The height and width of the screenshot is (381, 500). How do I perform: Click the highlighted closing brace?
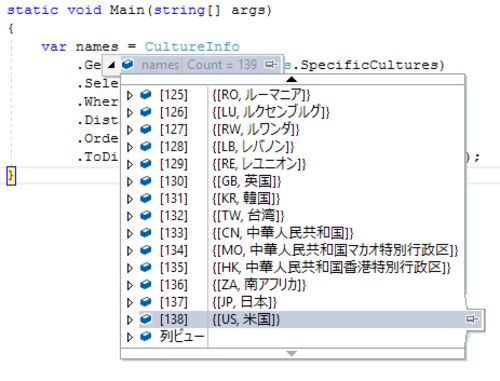point(11,176)
